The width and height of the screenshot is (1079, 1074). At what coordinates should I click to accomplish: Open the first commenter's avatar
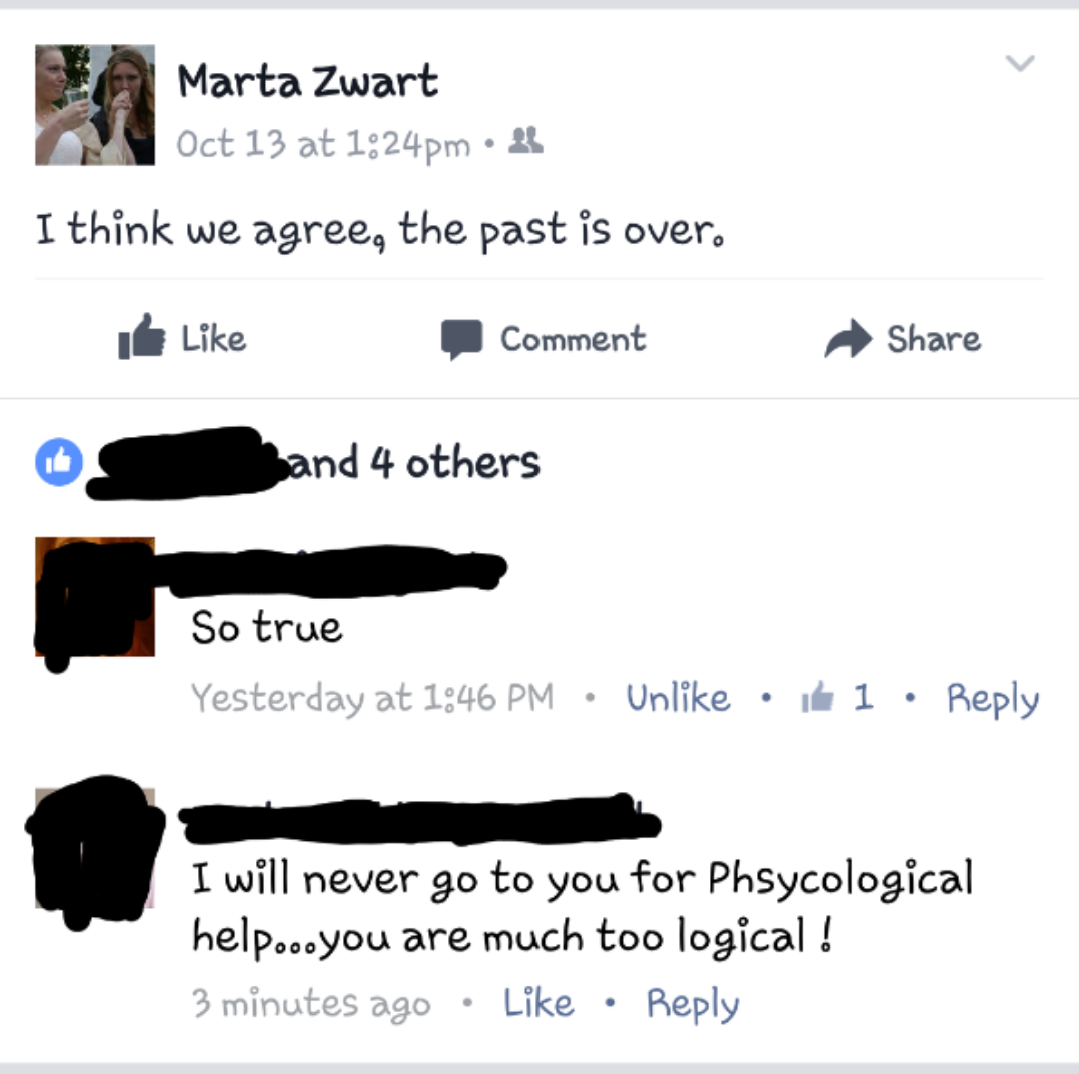(x=95, y=597)
